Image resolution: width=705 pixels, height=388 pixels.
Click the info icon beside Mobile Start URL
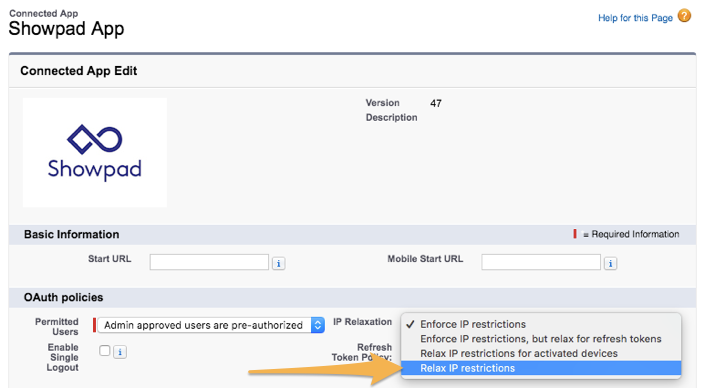(610, 263)
